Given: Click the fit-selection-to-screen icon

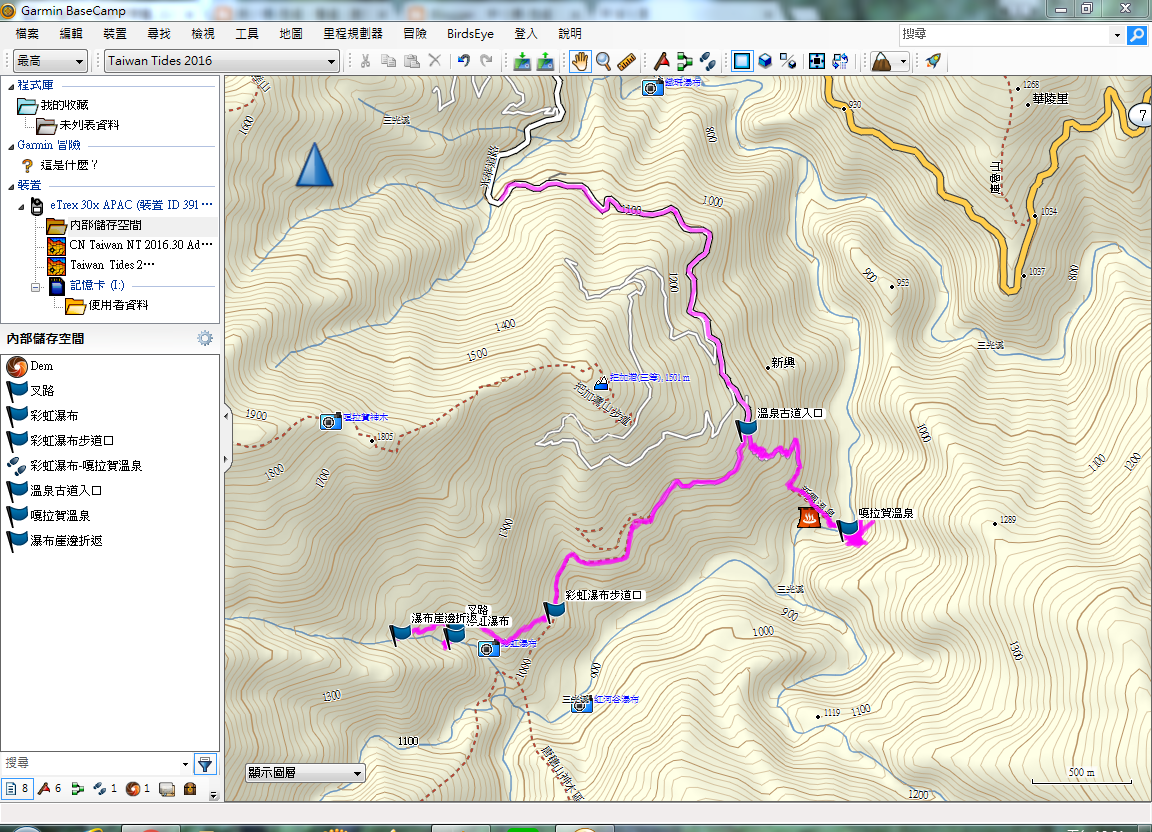Looking at the screenshot, I should tap(817, 61).
